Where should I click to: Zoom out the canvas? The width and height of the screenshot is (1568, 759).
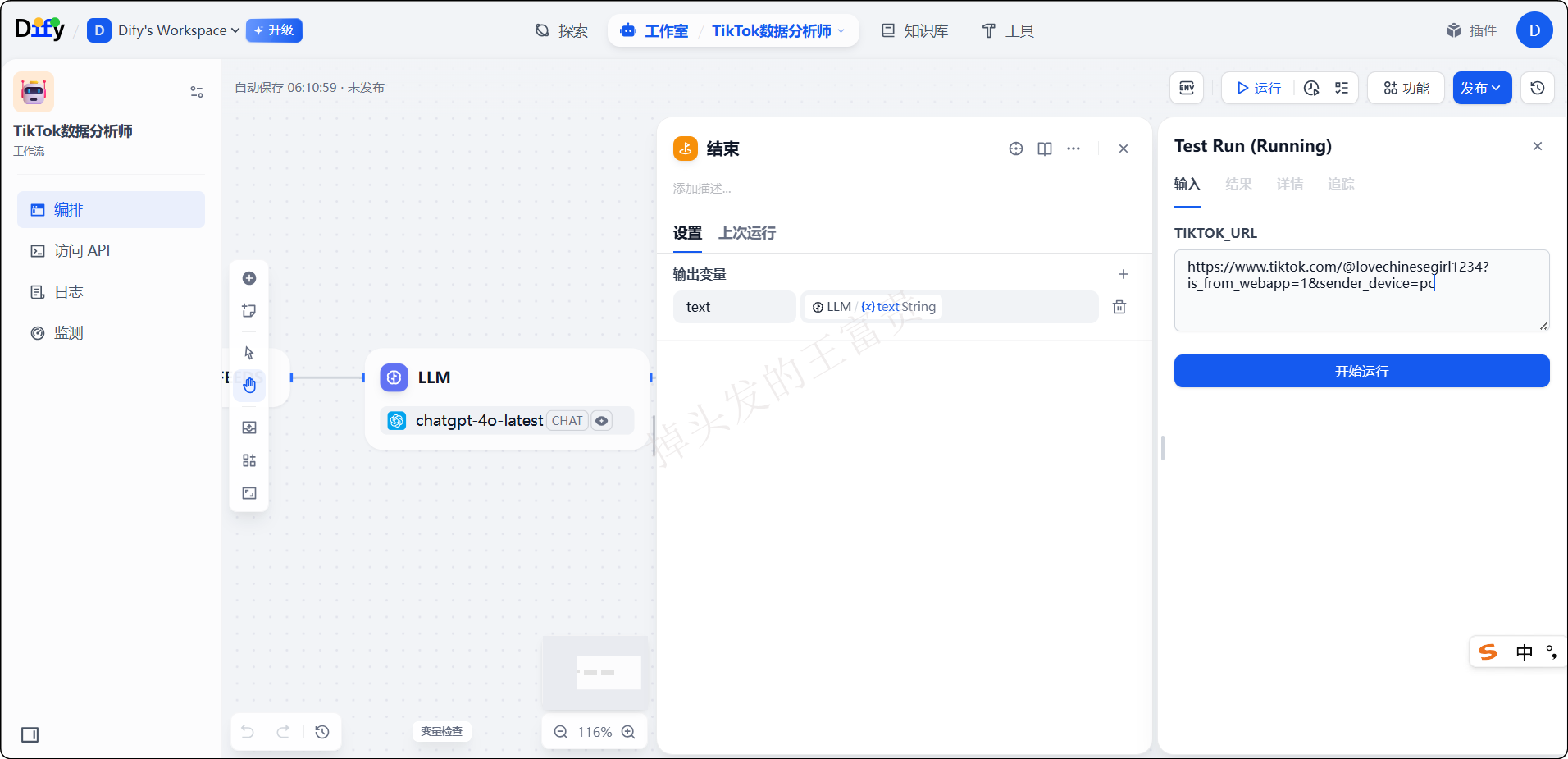point(561,732)
